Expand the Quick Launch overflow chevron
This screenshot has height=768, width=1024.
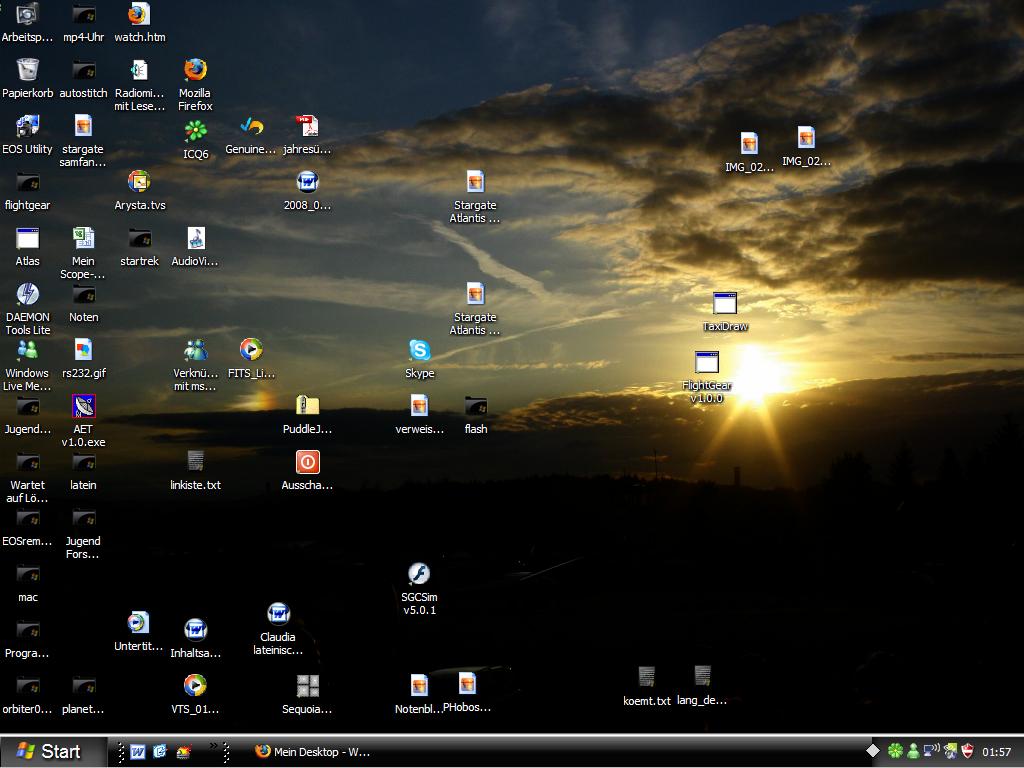click(x=213, y=746)
